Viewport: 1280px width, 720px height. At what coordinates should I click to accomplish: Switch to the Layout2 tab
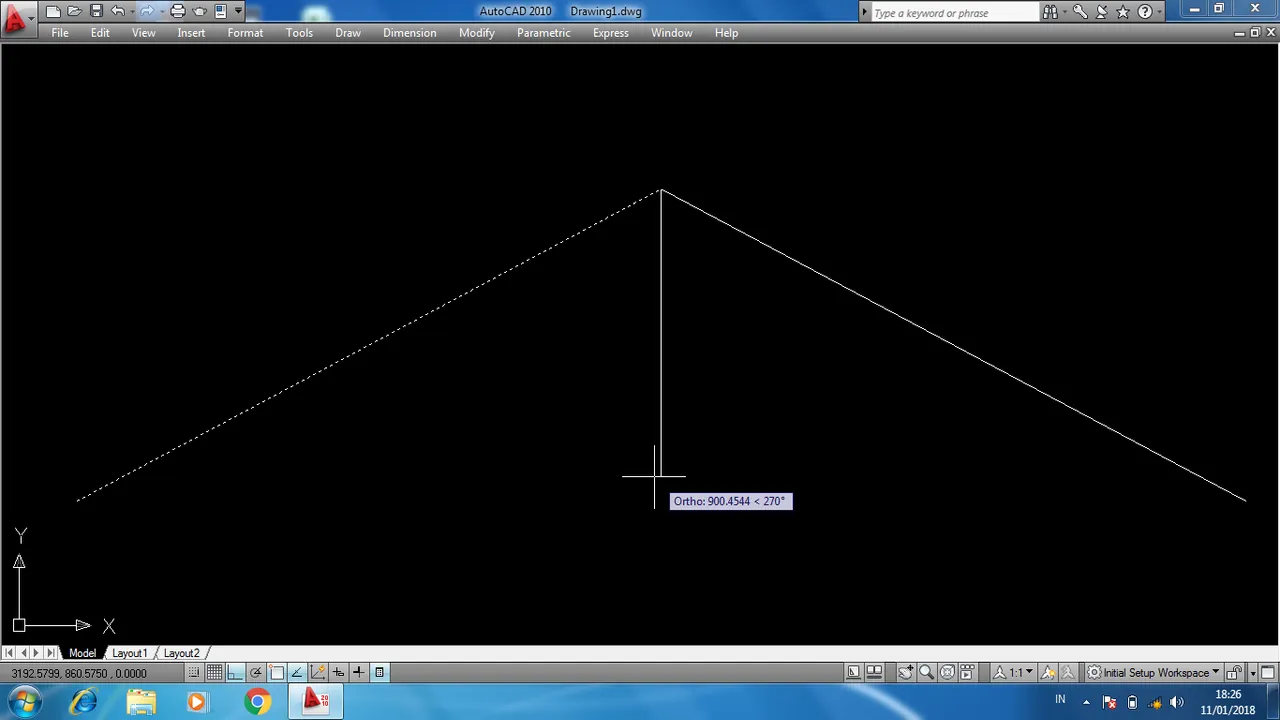[181, 653]
